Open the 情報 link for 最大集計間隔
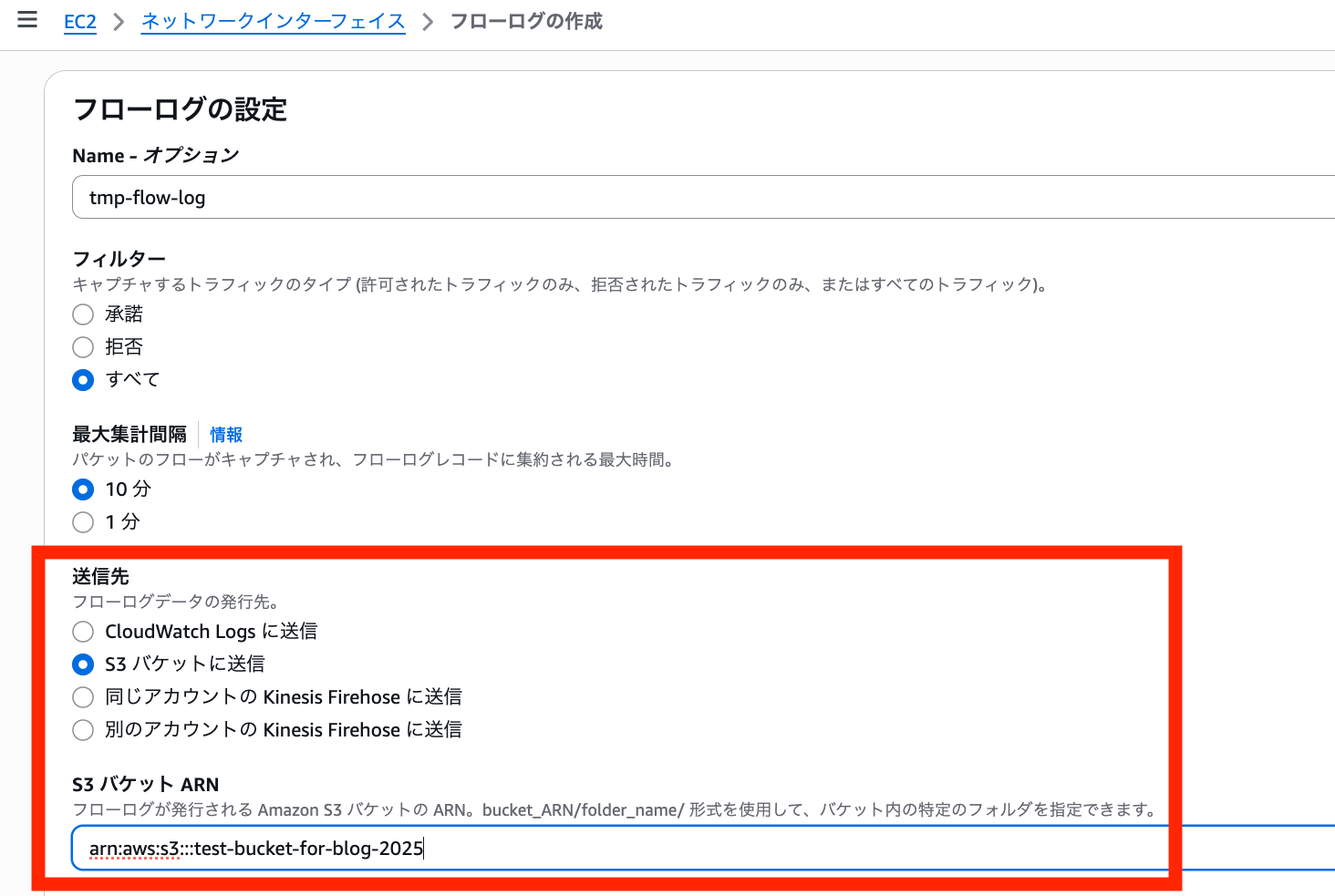This screenshot has width=1335, height=896. tap(226, 435)
